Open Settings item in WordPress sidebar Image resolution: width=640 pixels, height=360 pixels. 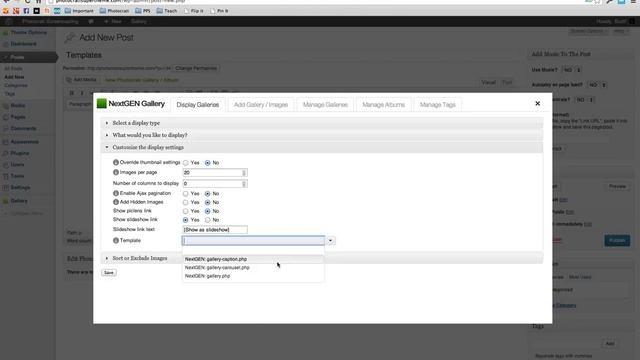20,187
